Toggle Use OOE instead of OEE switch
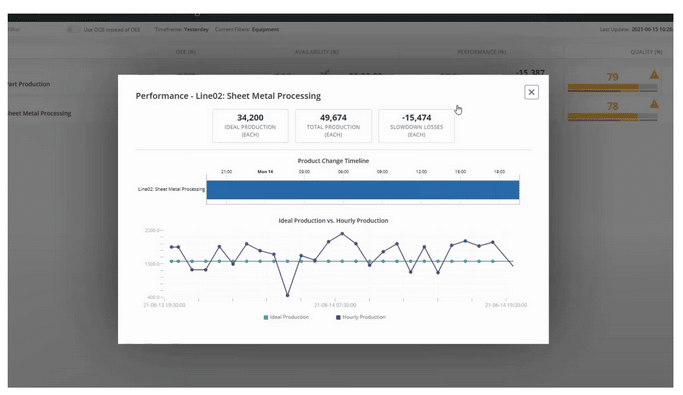Screen dimensions: 683x395 (72, 30)
